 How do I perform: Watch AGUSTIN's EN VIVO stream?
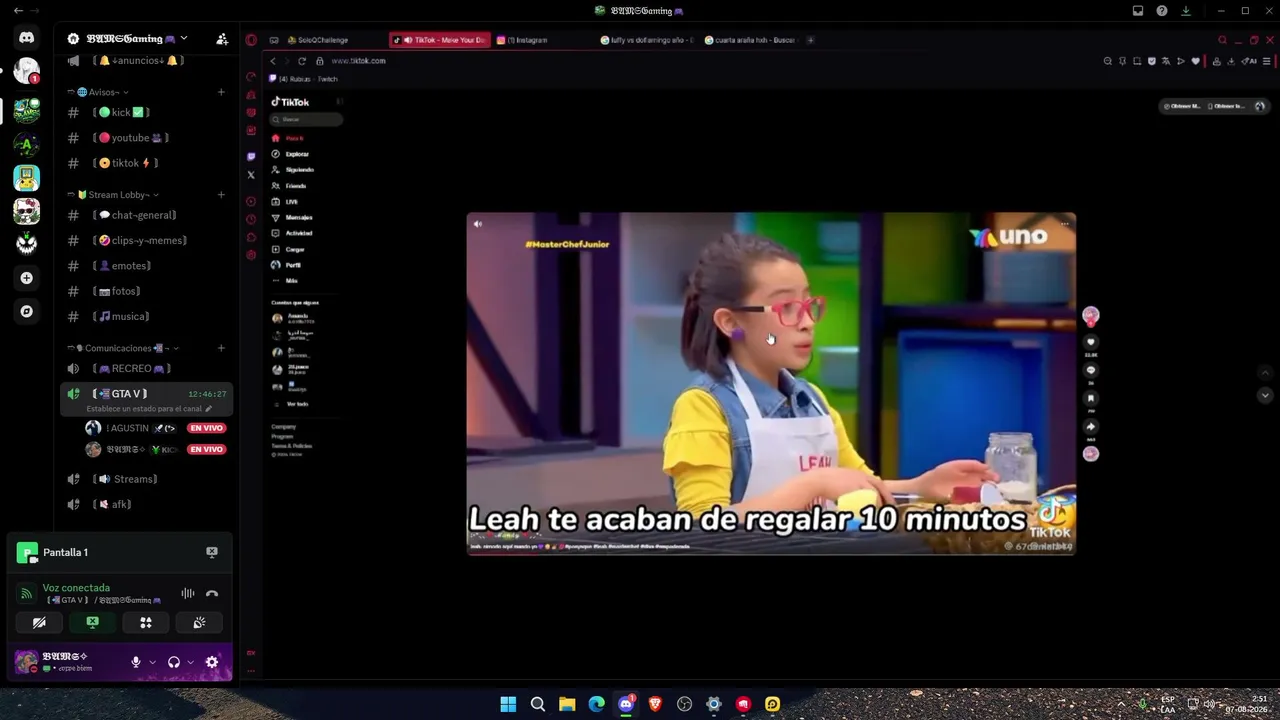click(x=207, y=428)
